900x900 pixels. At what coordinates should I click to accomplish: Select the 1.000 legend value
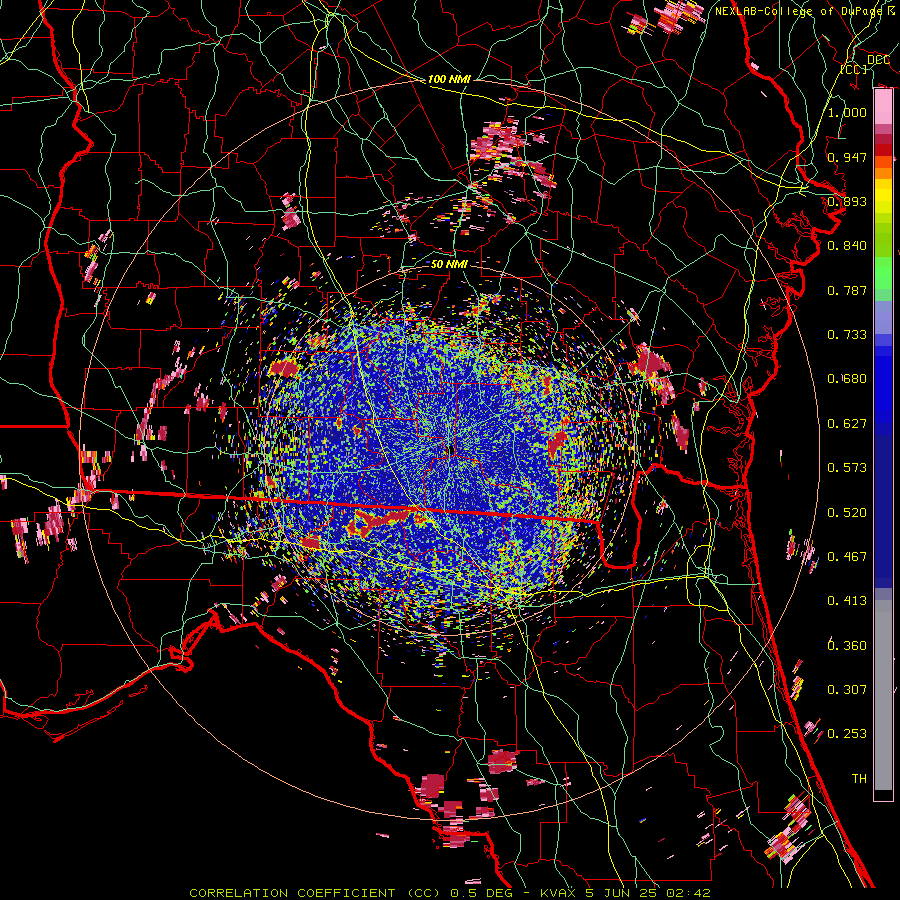click(x=847, y=112)
